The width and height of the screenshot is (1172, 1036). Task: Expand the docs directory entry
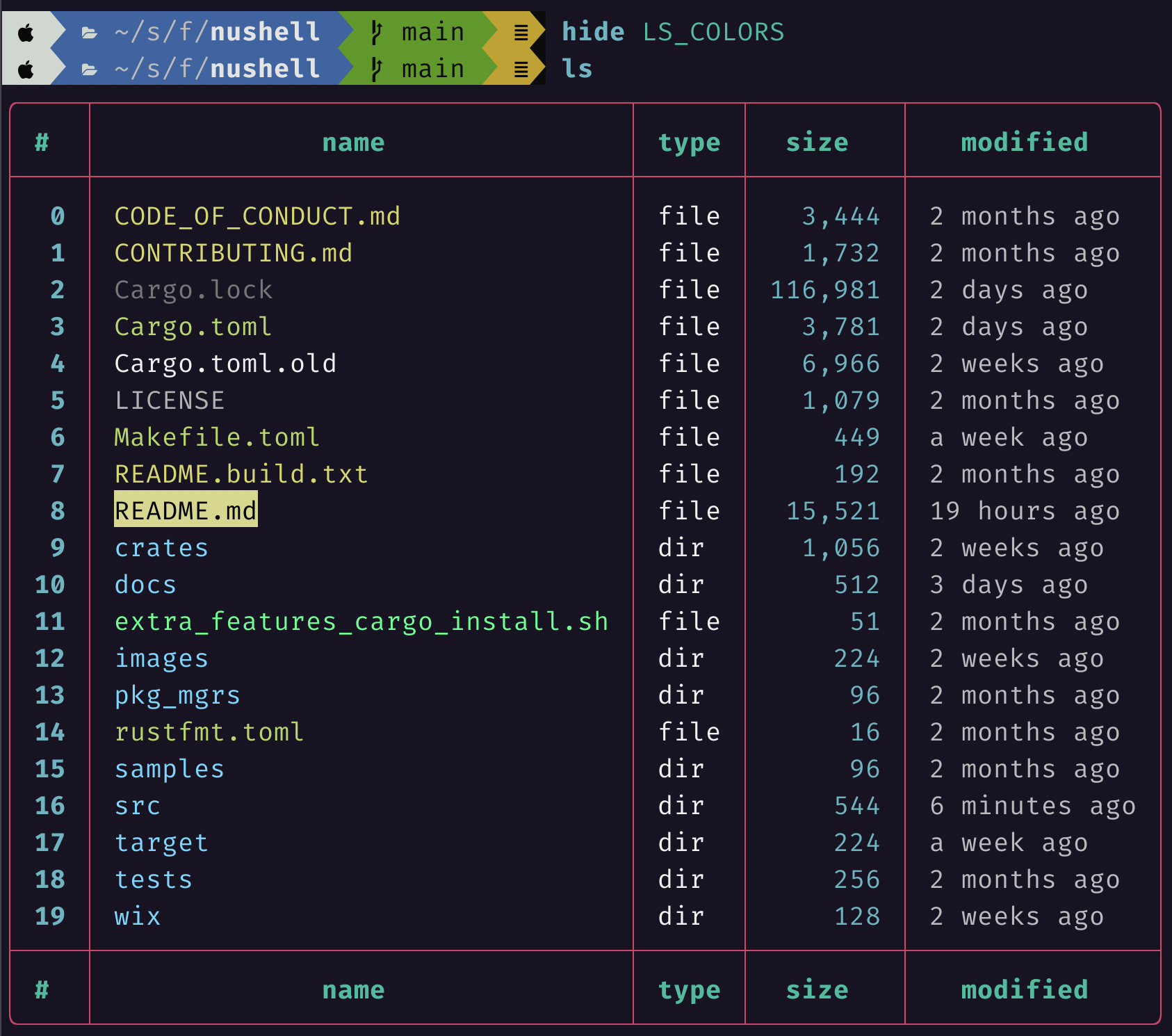(x=145, y=584)
